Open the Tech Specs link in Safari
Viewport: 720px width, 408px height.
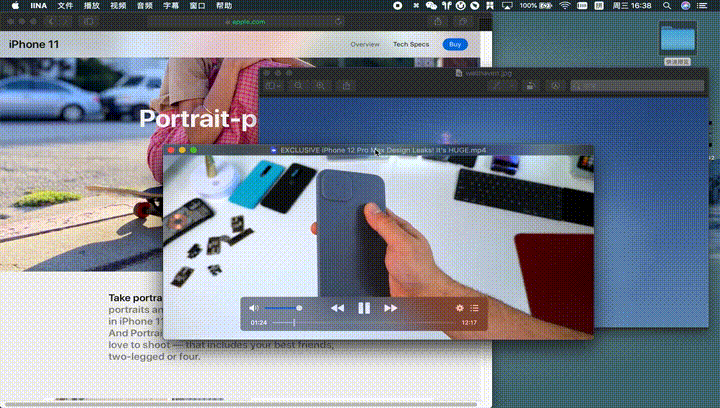click(411, 45)
